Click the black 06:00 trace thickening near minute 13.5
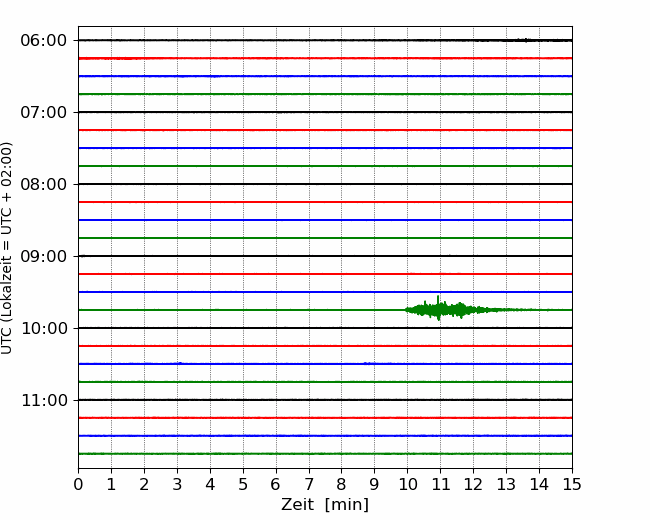 tap(526, 40)
